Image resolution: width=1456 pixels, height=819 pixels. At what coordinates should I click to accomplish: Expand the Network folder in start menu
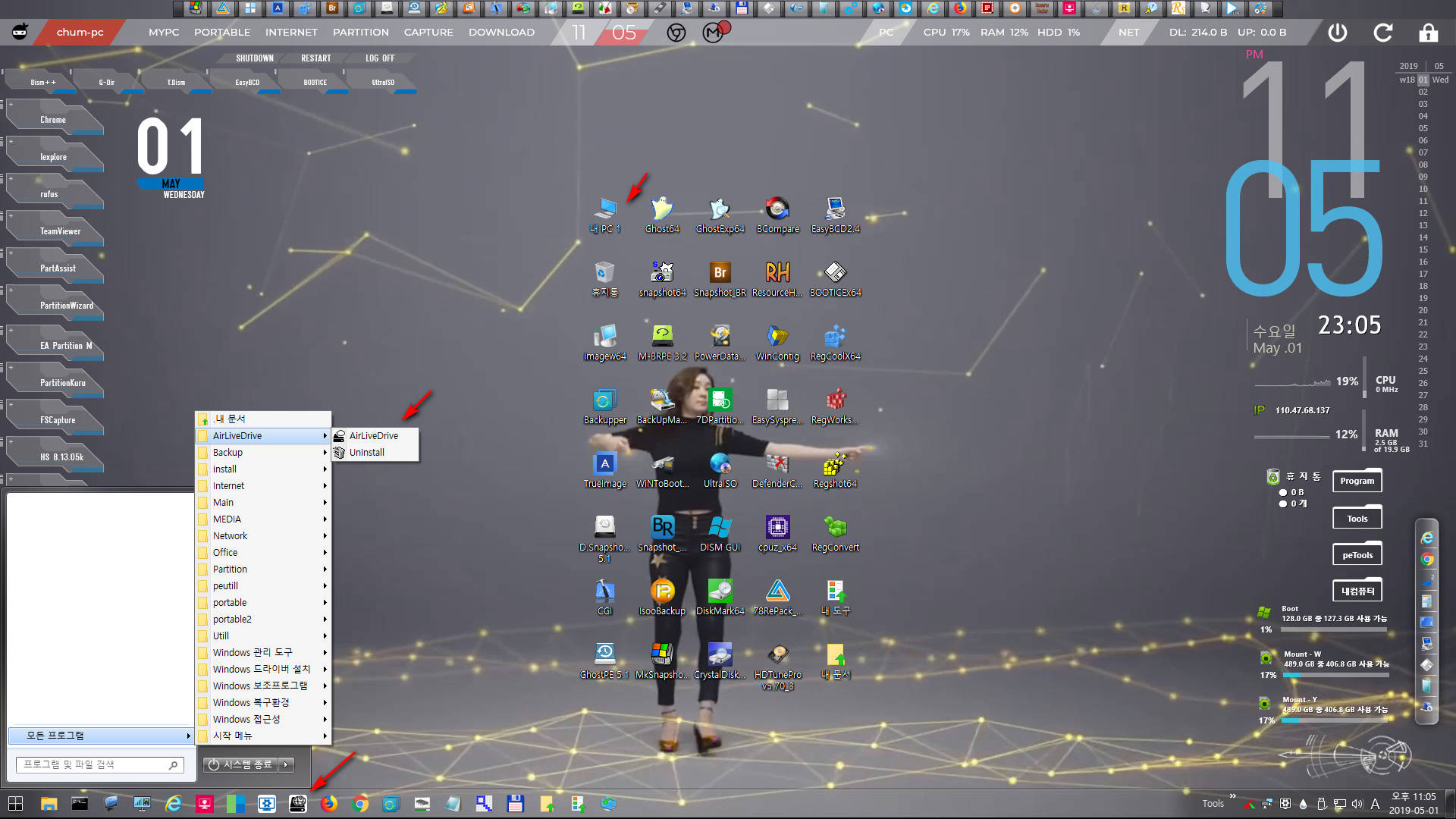[x=263, y=535]
